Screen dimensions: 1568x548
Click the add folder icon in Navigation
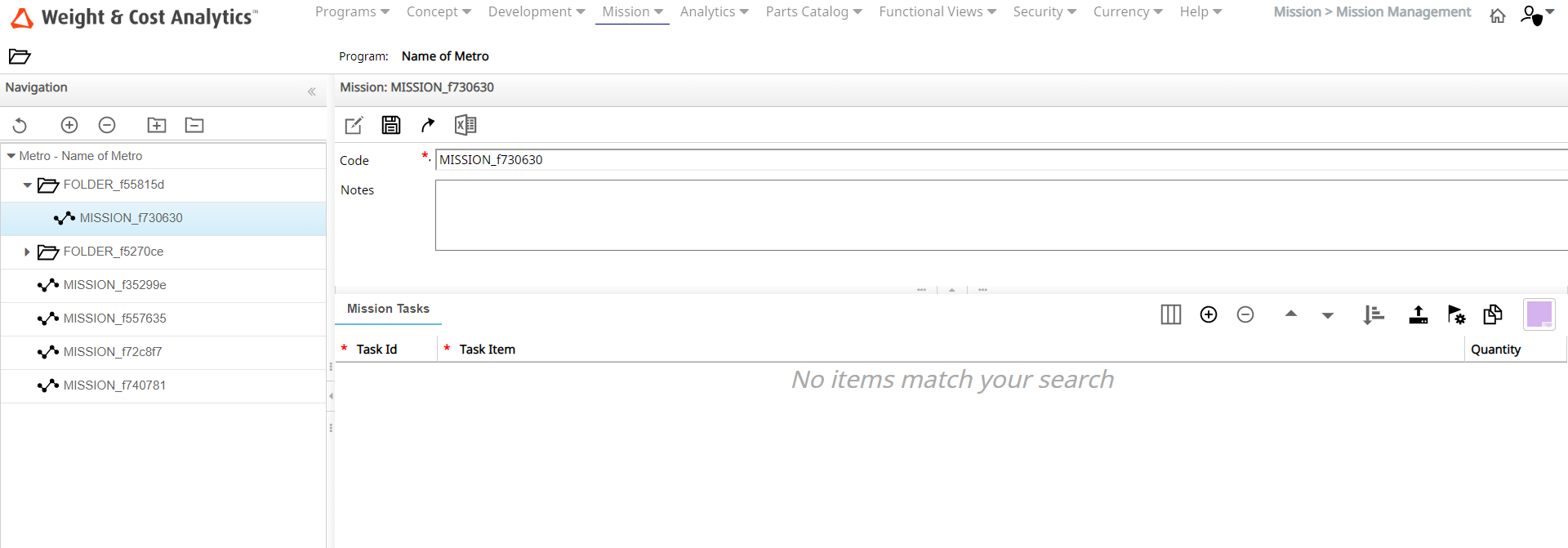[156, 125]
